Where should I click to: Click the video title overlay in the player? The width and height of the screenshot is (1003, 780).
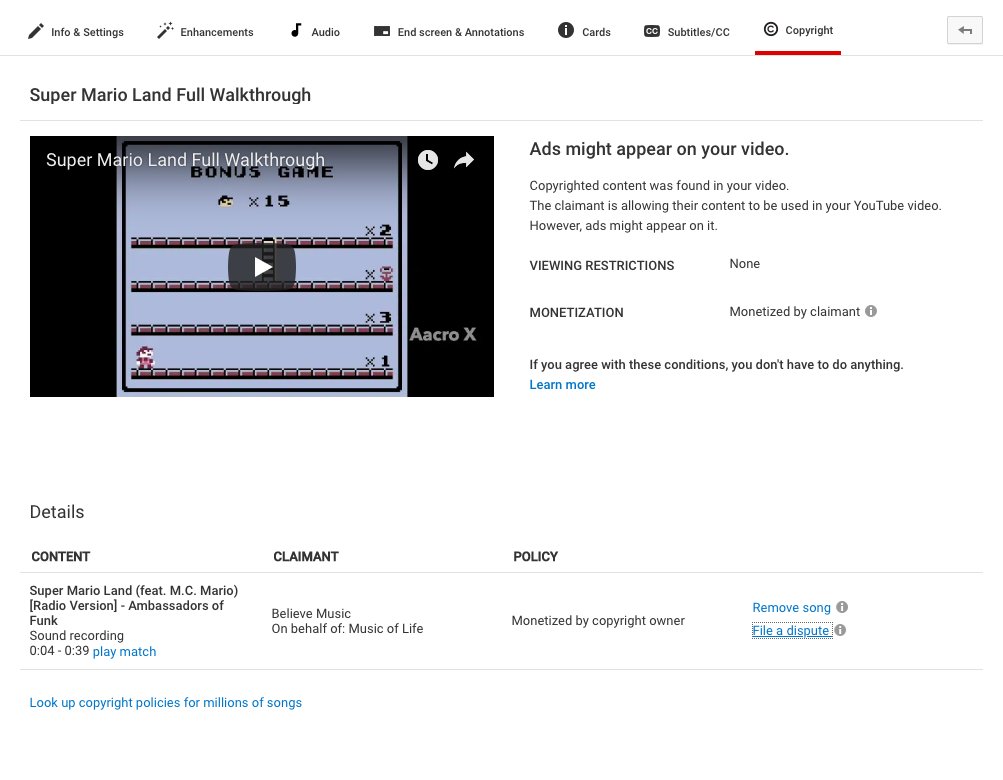point(185,159)
